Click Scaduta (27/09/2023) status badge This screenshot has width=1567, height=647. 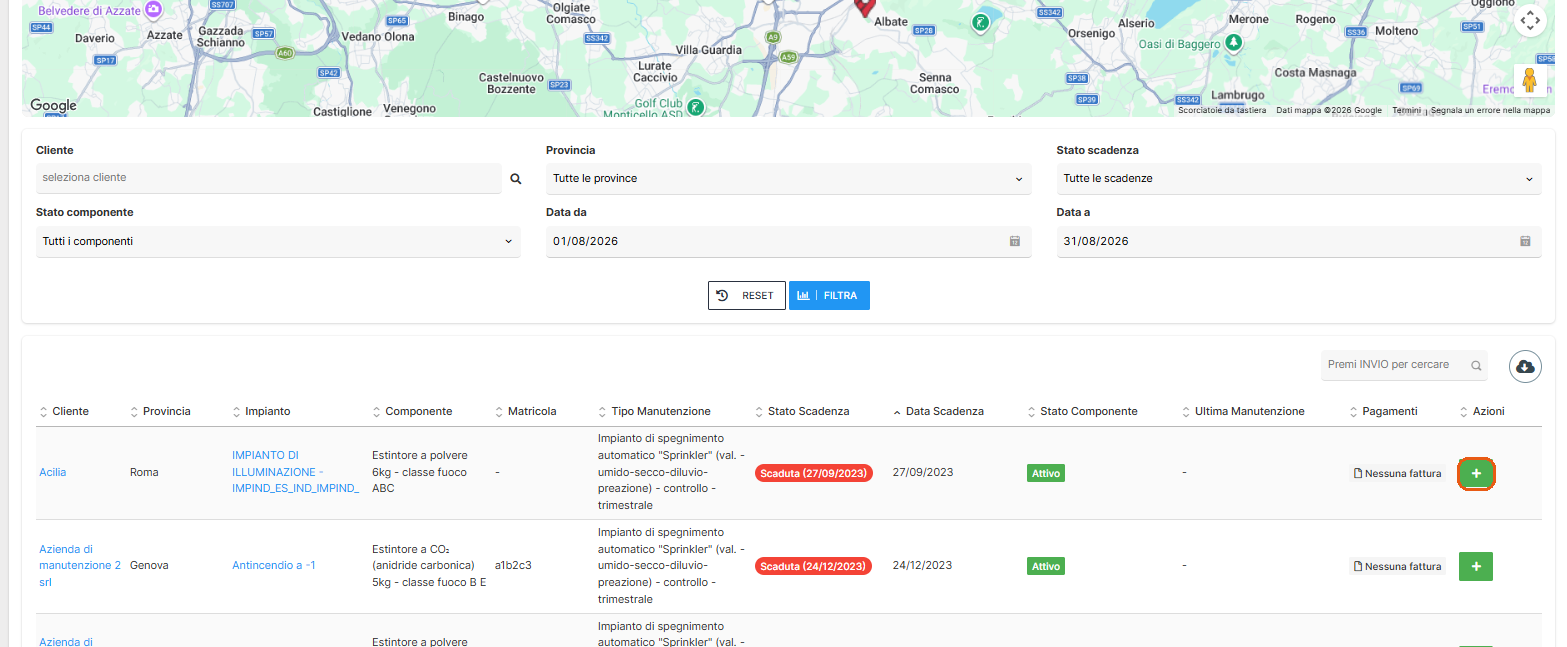pyautogui.click(x=814, y=473)
